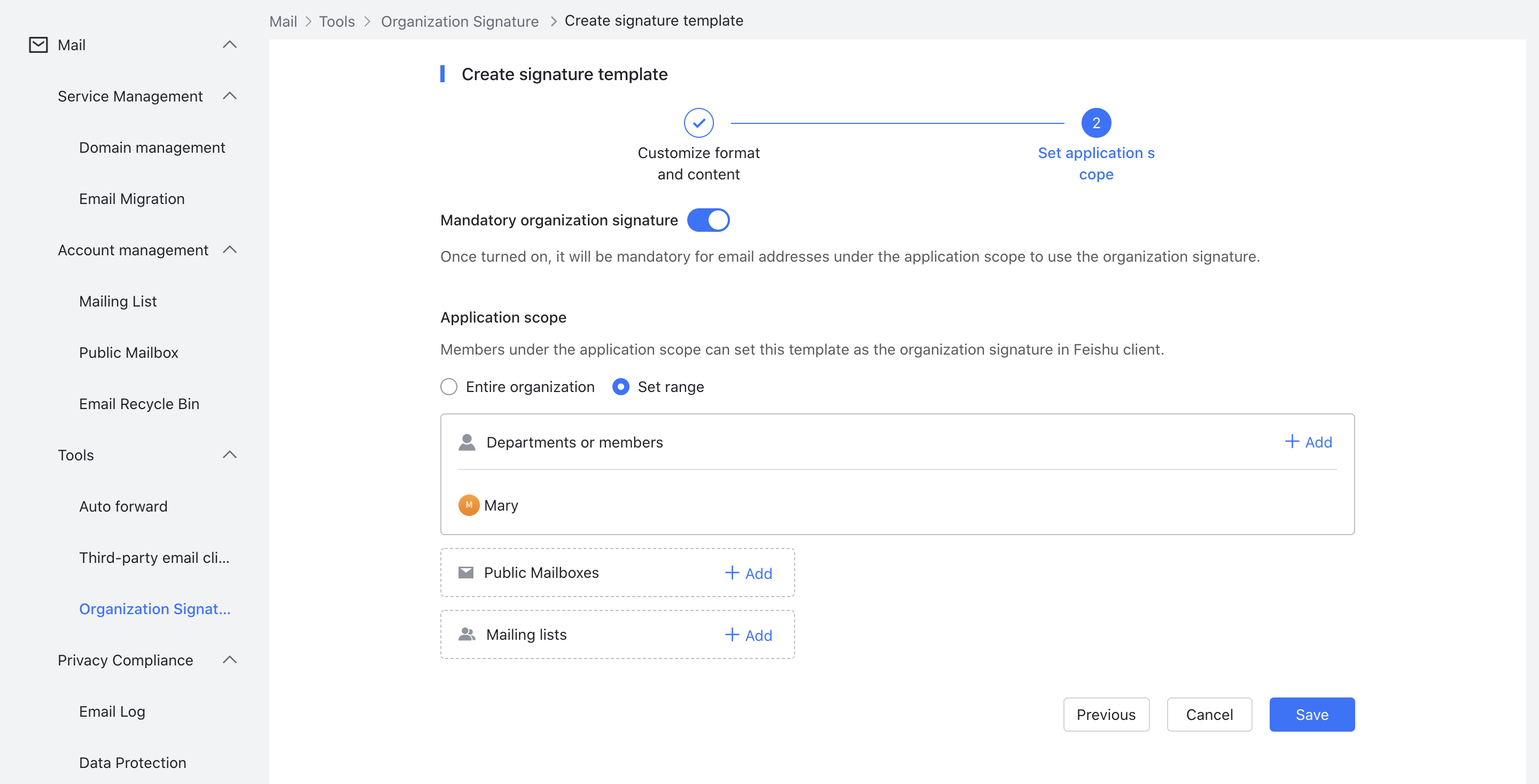
Task: Select the Entire organization radio button
Action: (449, 386)
